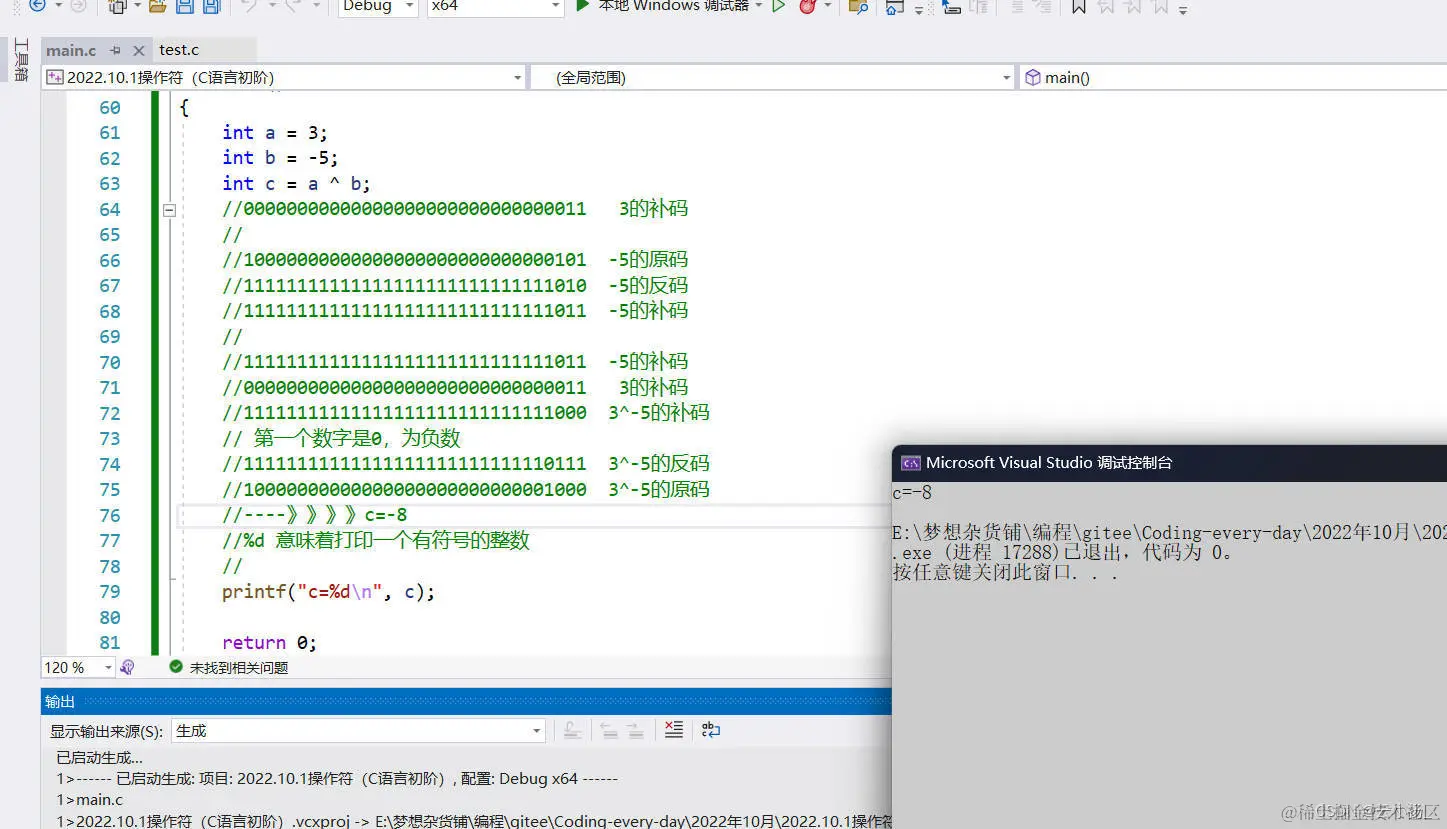Click the Microsoft Visual Studio 调试控制台 title bar
The height and width of the screenshot is (829, 1447).
[1169, 463]
